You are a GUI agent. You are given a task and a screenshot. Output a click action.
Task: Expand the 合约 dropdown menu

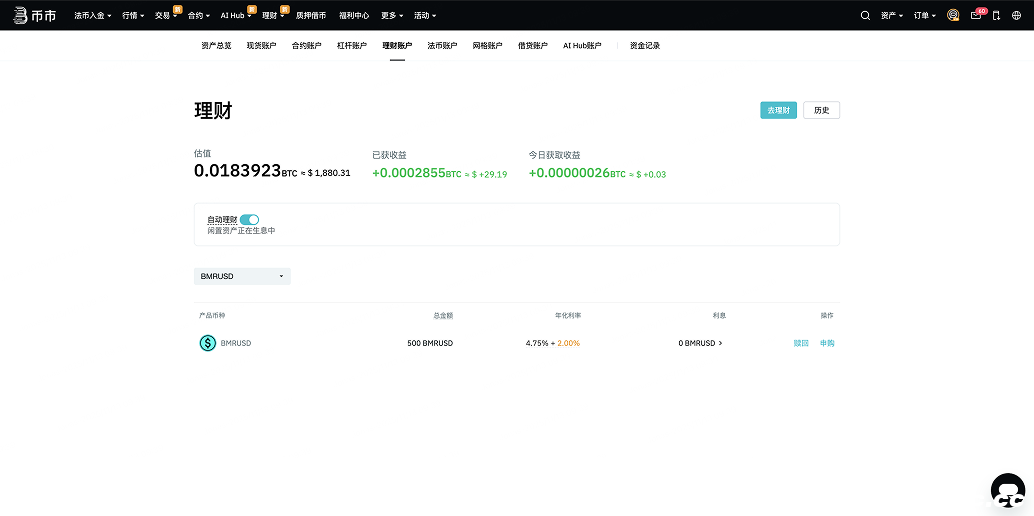(198, 15)
